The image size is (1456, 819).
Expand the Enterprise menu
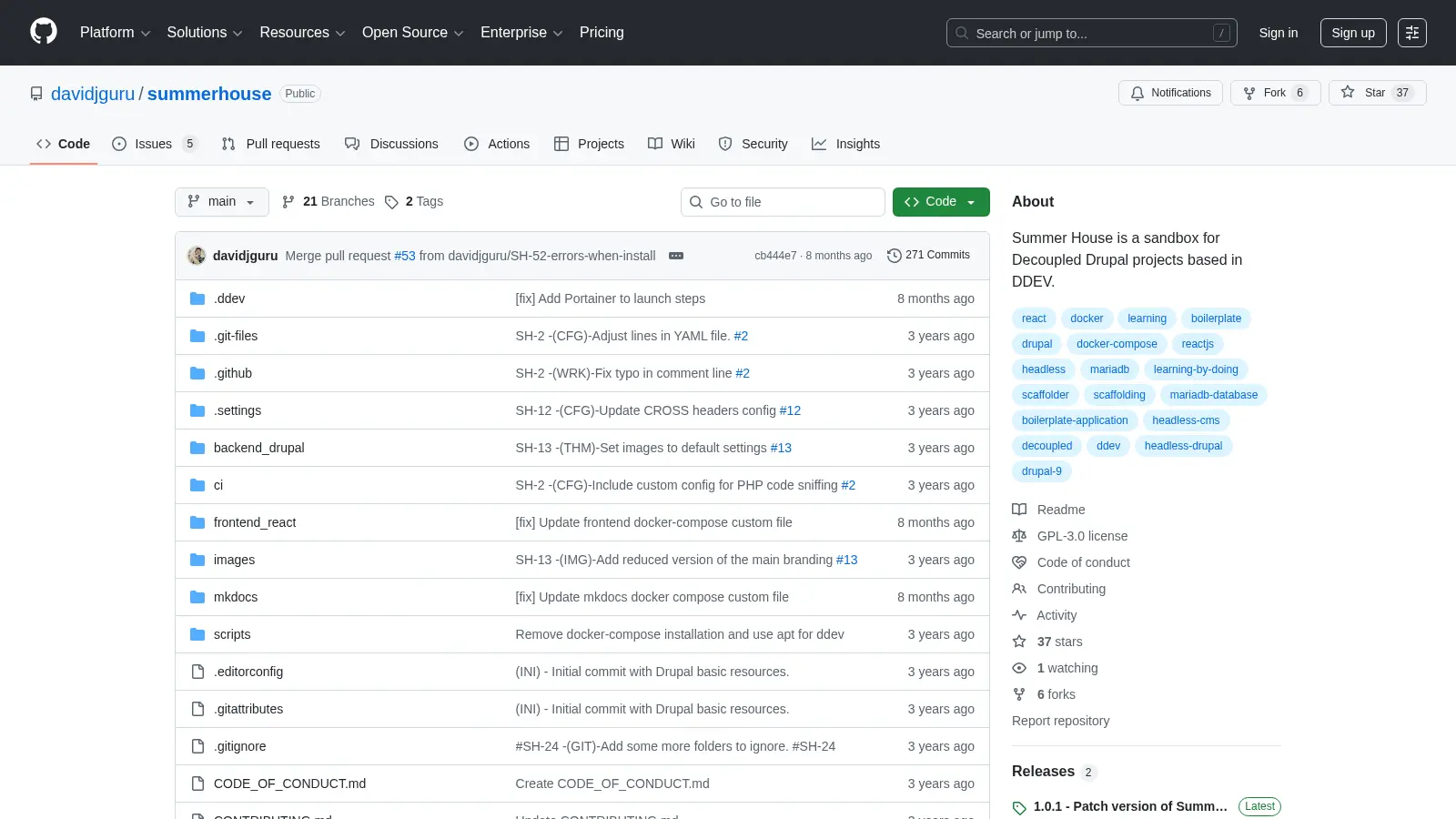point(521,33)
